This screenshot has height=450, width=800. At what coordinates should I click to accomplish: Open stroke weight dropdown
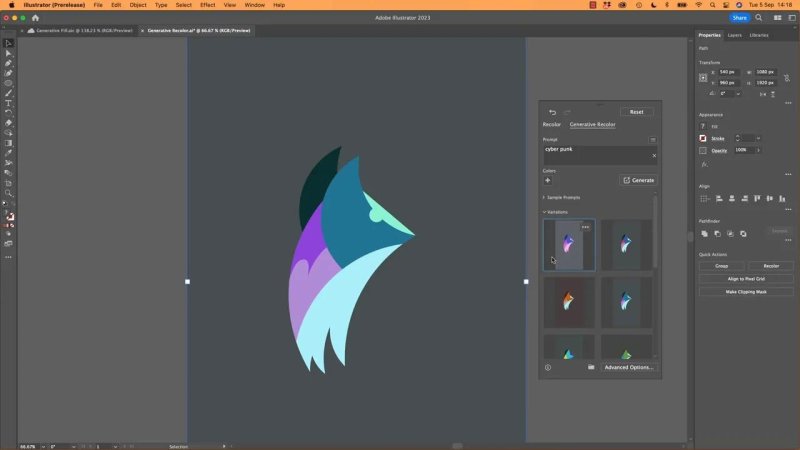click(x=758, y=138)
